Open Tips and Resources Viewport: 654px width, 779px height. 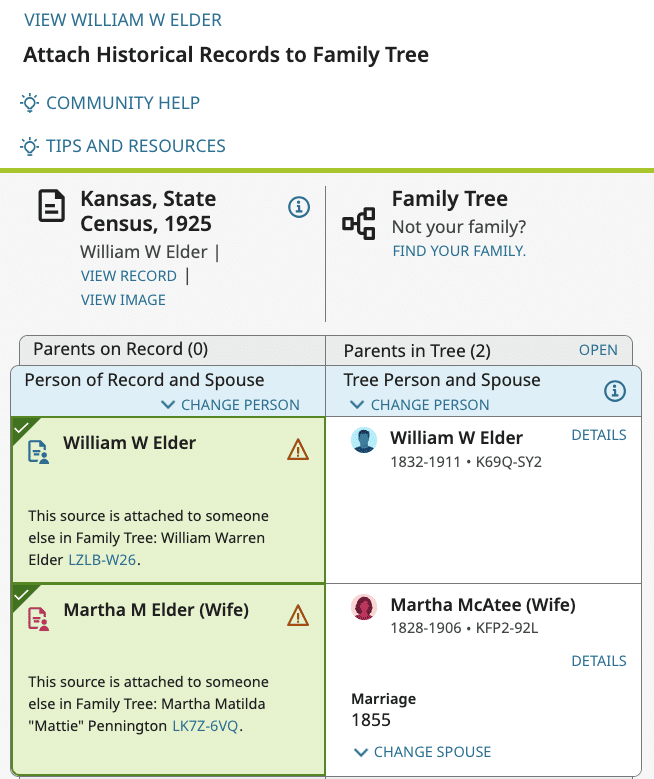(x=135, y=146)
